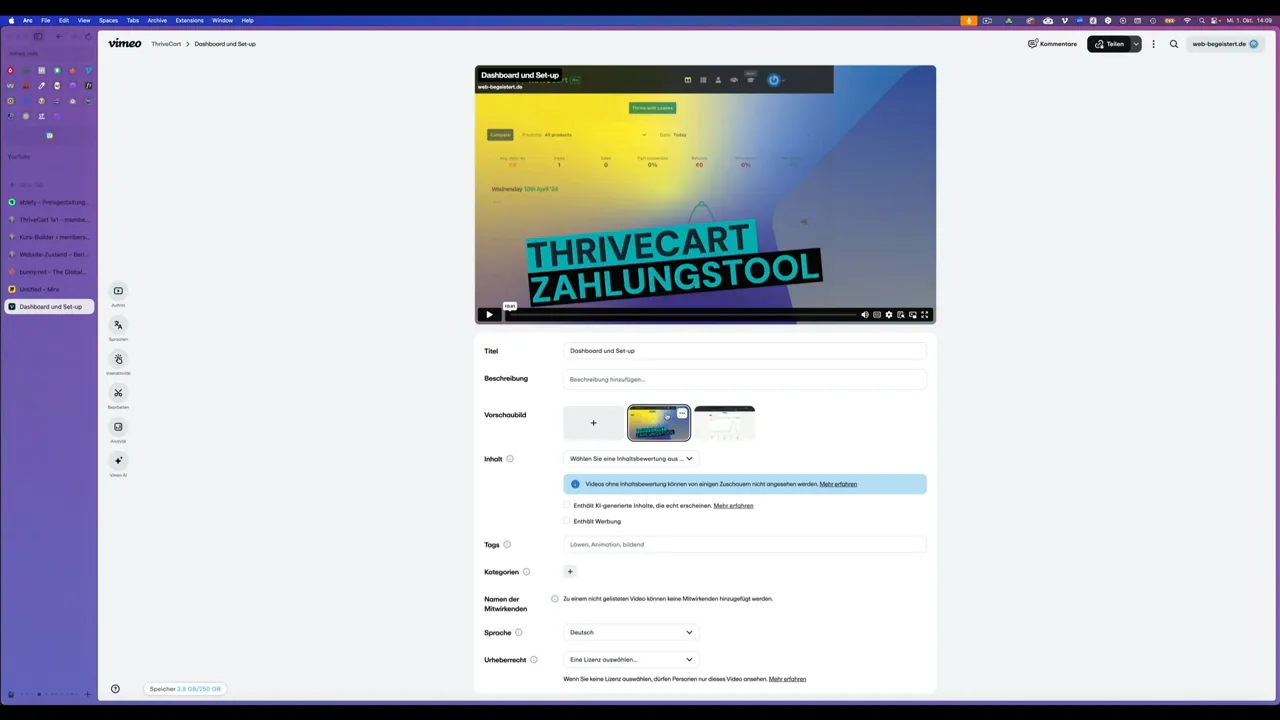Click the search magnifier in header

tap(1174, 44)
